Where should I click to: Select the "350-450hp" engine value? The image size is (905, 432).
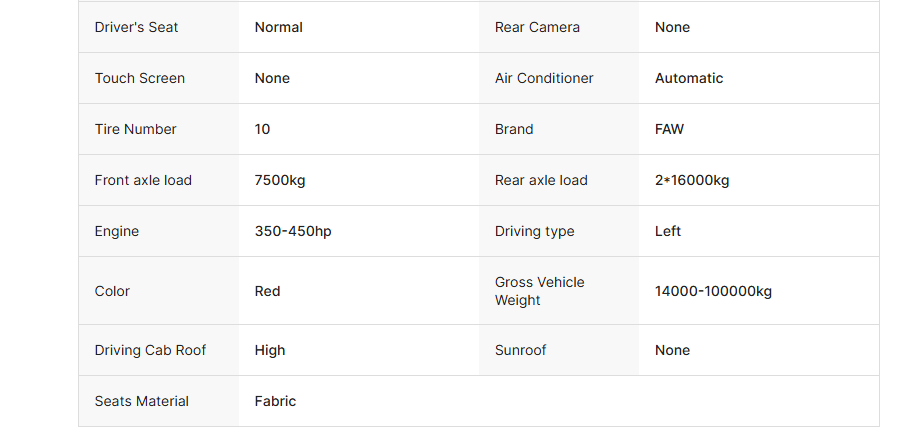click(x=293, y=231)
